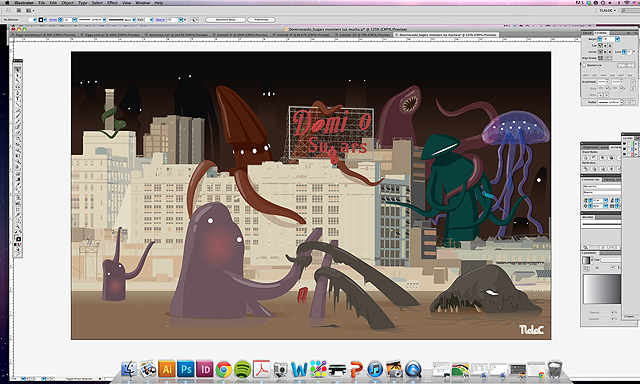640x384 pixels.
Task: Open the Window menu
Action: (x=142, y=2)
